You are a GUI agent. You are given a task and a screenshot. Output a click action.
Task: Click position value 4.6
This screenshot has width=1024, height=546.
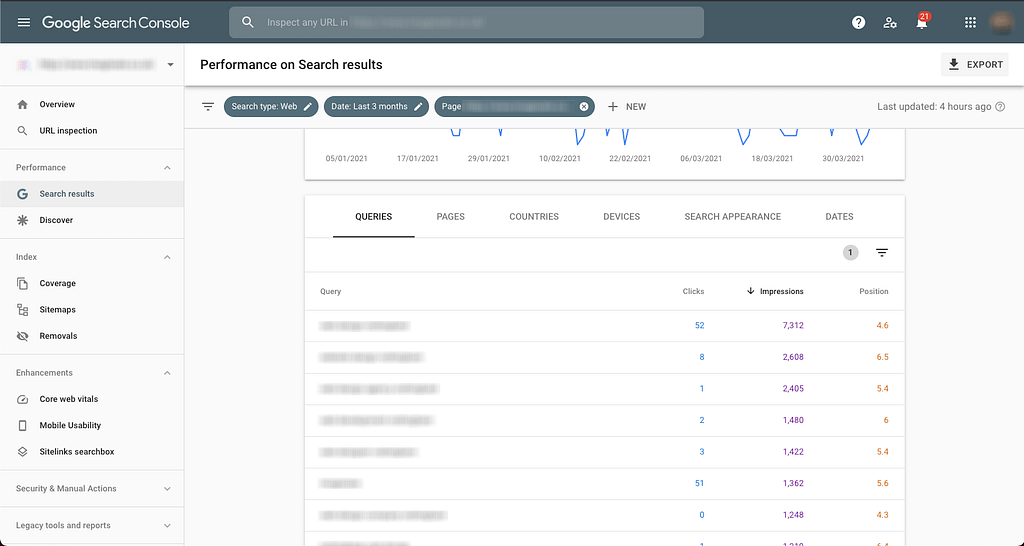[882, 325]
